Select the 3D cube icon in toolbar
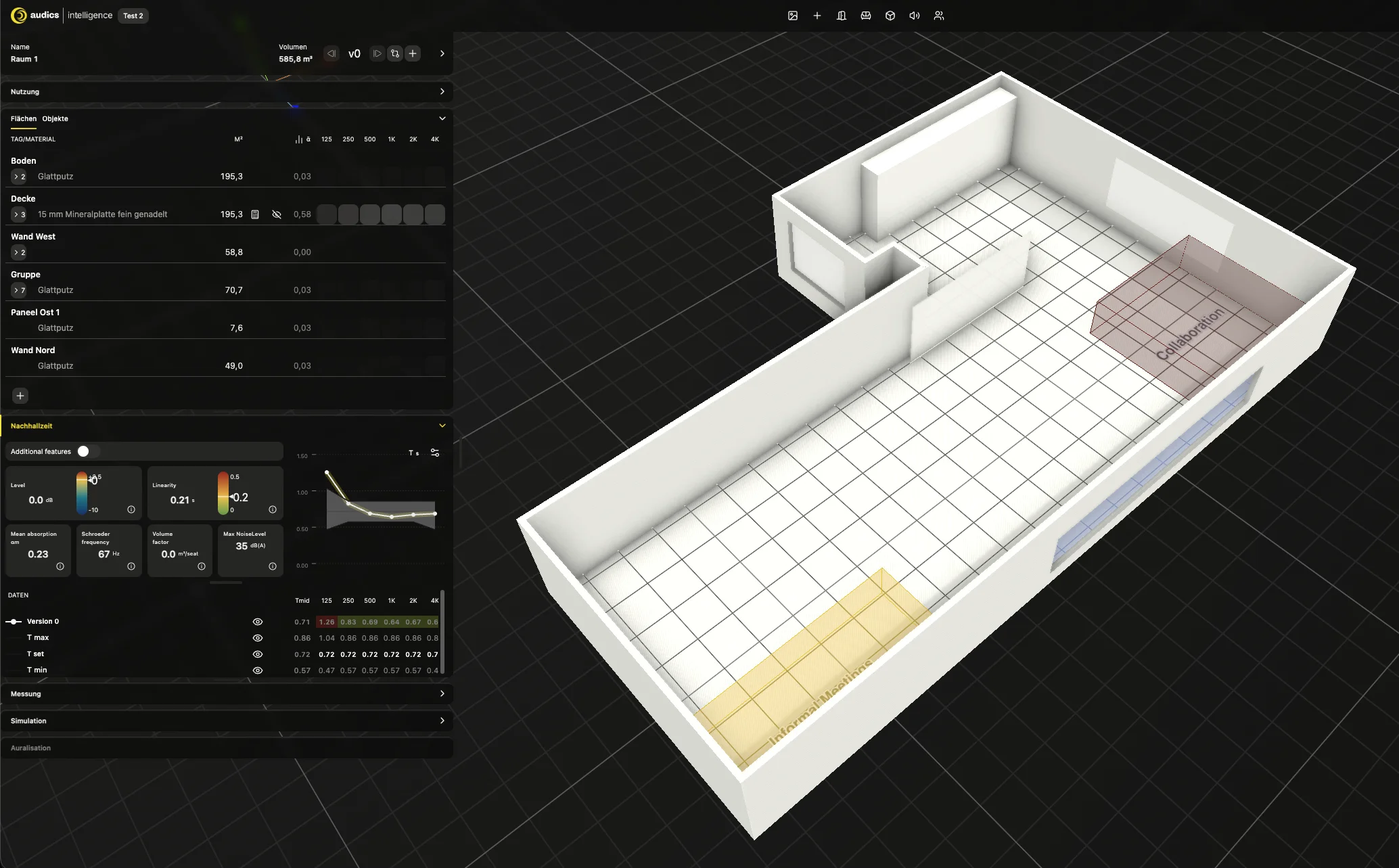Image resolution: width=1399 pixels, height=868 pixels. 890,16
